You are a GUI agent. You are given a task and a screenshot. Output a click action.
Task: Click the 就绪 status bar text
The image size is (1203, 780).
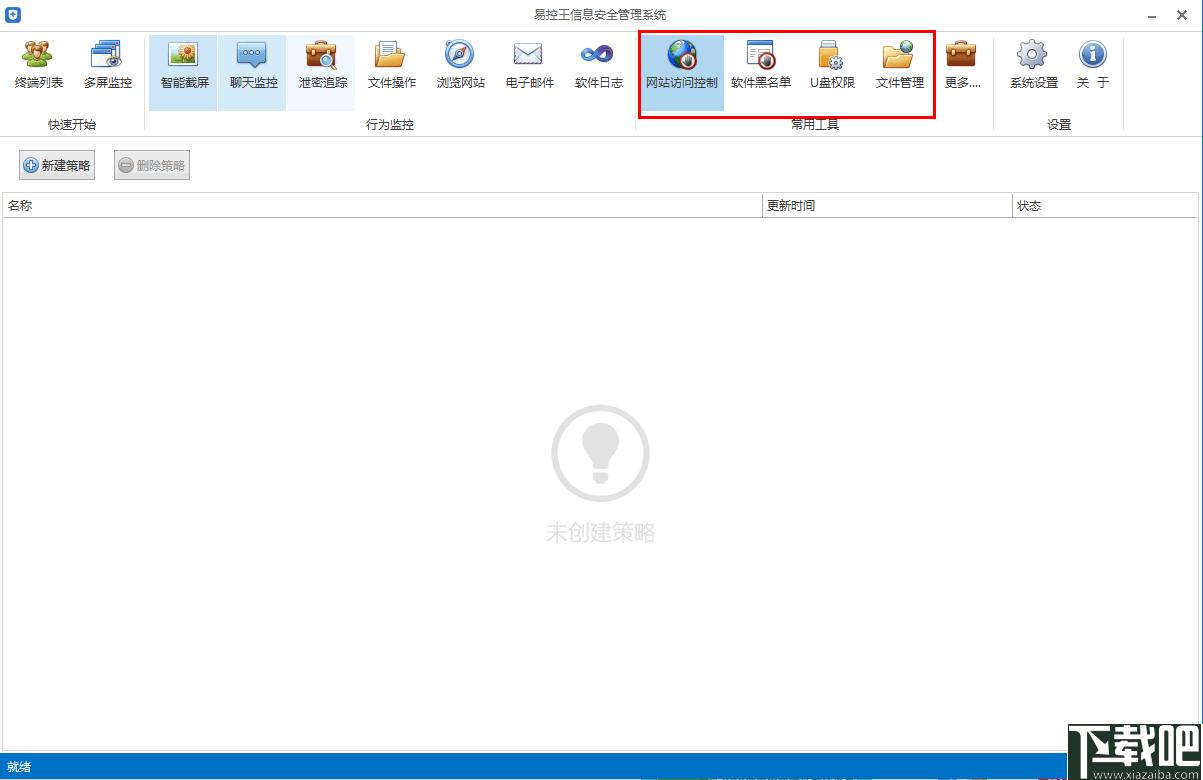[19, 767]
